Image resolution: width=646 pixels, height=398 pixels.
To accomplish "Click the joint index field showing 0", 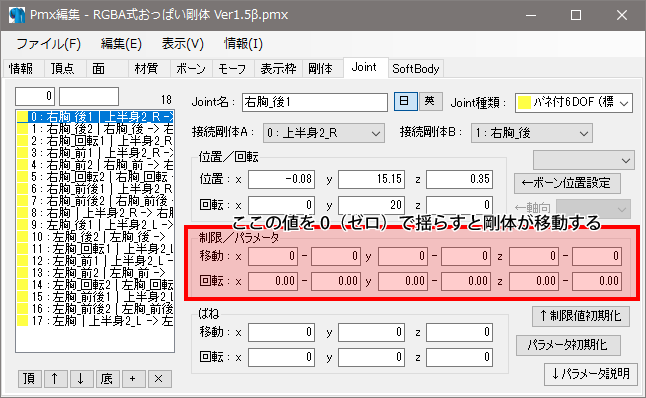I will tap(35, 96).
